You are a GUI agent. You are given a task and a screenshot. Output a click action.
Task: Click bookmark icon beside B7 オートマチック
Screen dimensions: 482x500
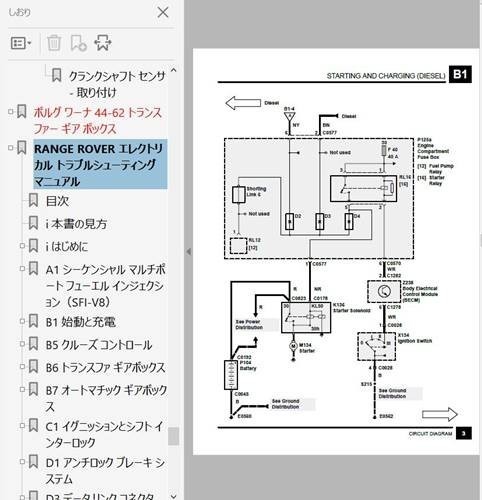[x=33, y=389]
